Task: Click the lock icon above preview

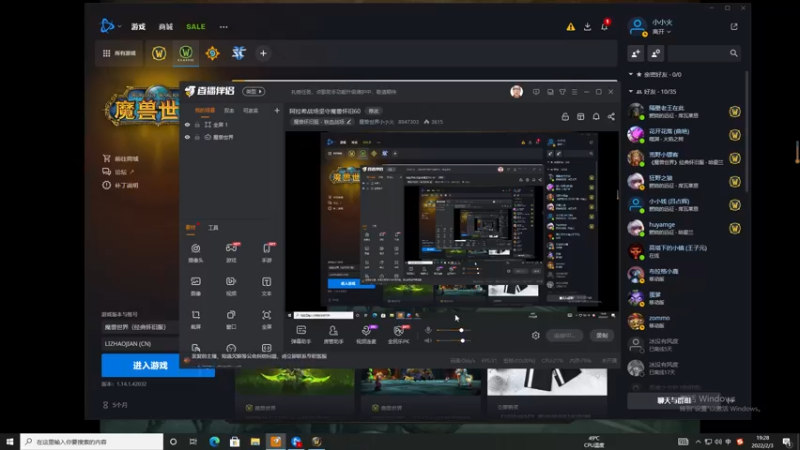Action: tap(565, 117)
